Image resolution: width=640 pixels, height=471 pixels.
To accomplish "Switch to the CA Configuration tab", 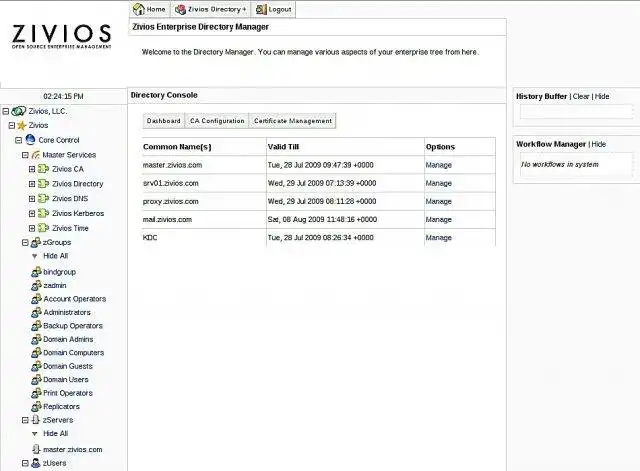I will (x=217, y=121).
